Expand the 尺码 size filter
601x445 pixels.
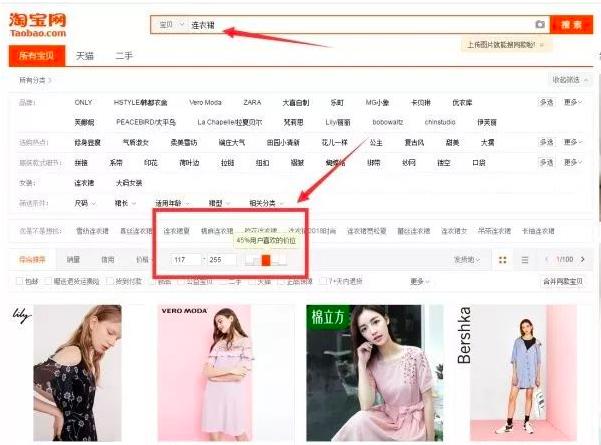(x=85, y=203)
